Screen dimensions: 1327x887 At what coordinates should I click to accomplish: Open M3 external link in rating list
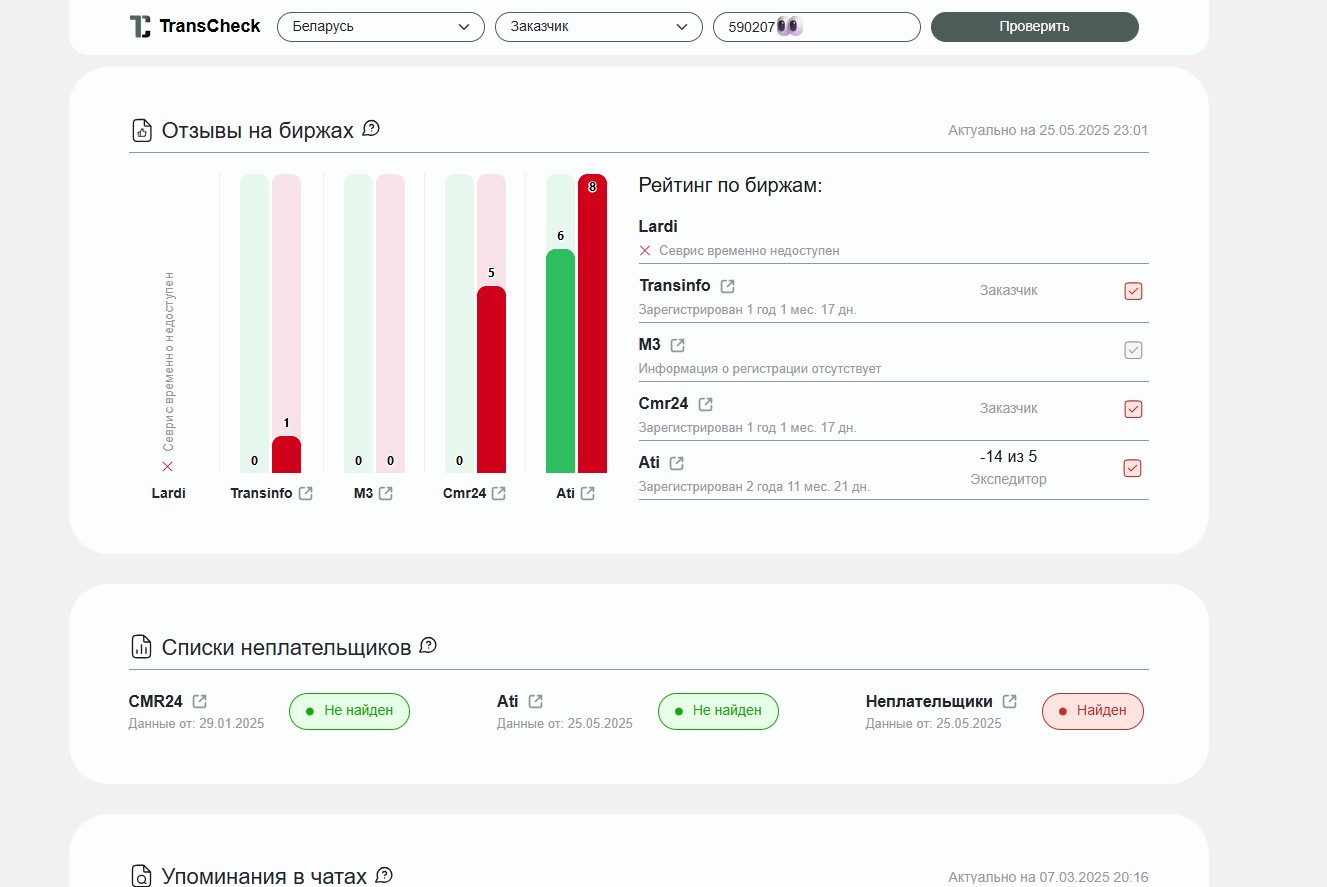point(678,345)
